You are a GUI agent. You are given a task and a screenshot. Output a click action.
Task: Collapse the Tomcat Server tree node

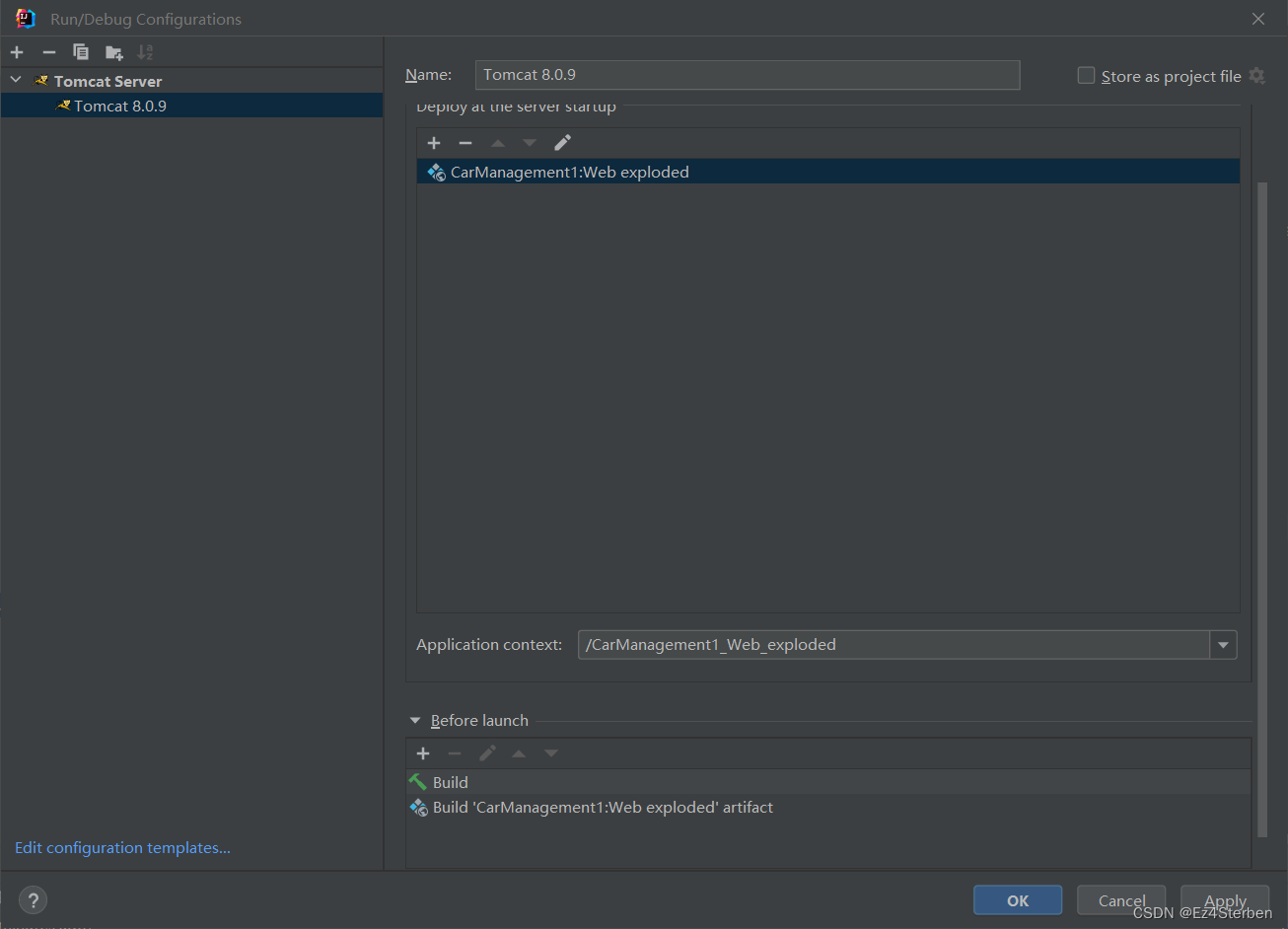tap(16, 80)
